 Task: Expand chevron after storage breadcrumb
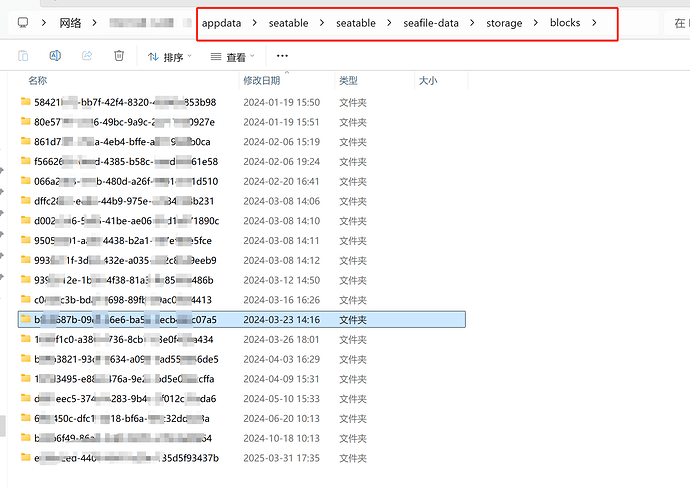tap(536, 23)
